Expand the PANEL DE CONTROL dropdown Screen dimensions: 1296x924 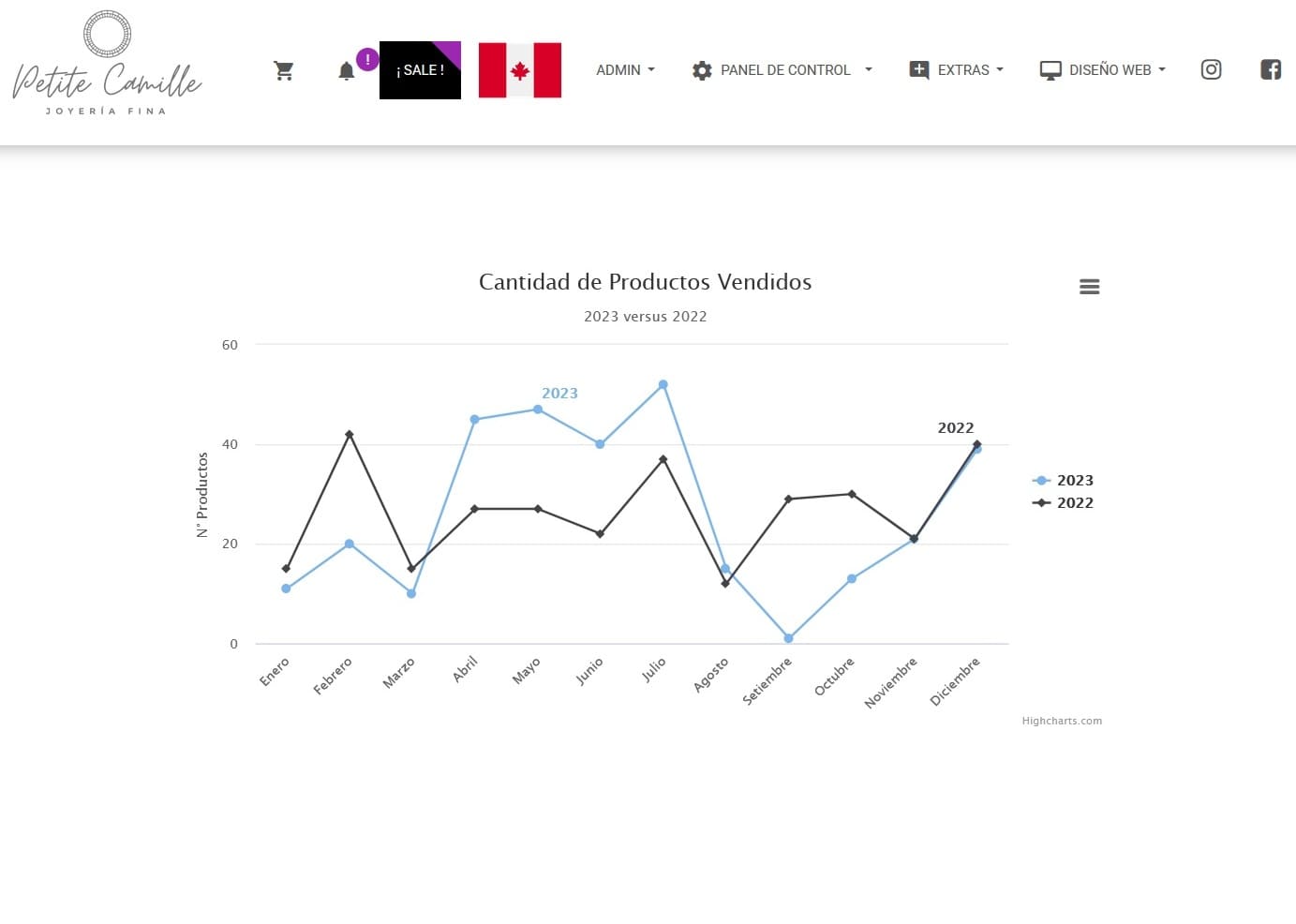tap(785, 69)
